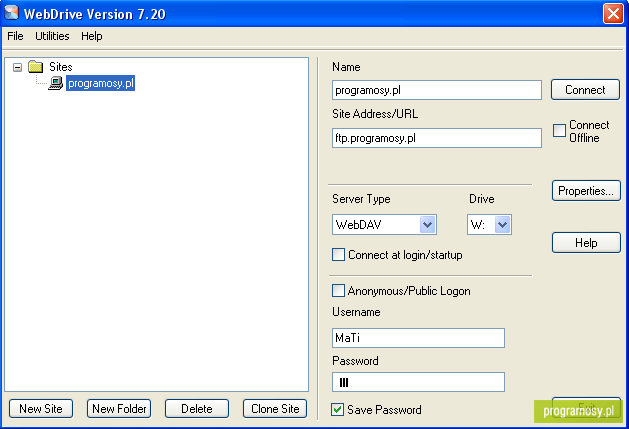The image size is (629, 429).
Task: Create a New Folder
Action: (x=119, y=409)
